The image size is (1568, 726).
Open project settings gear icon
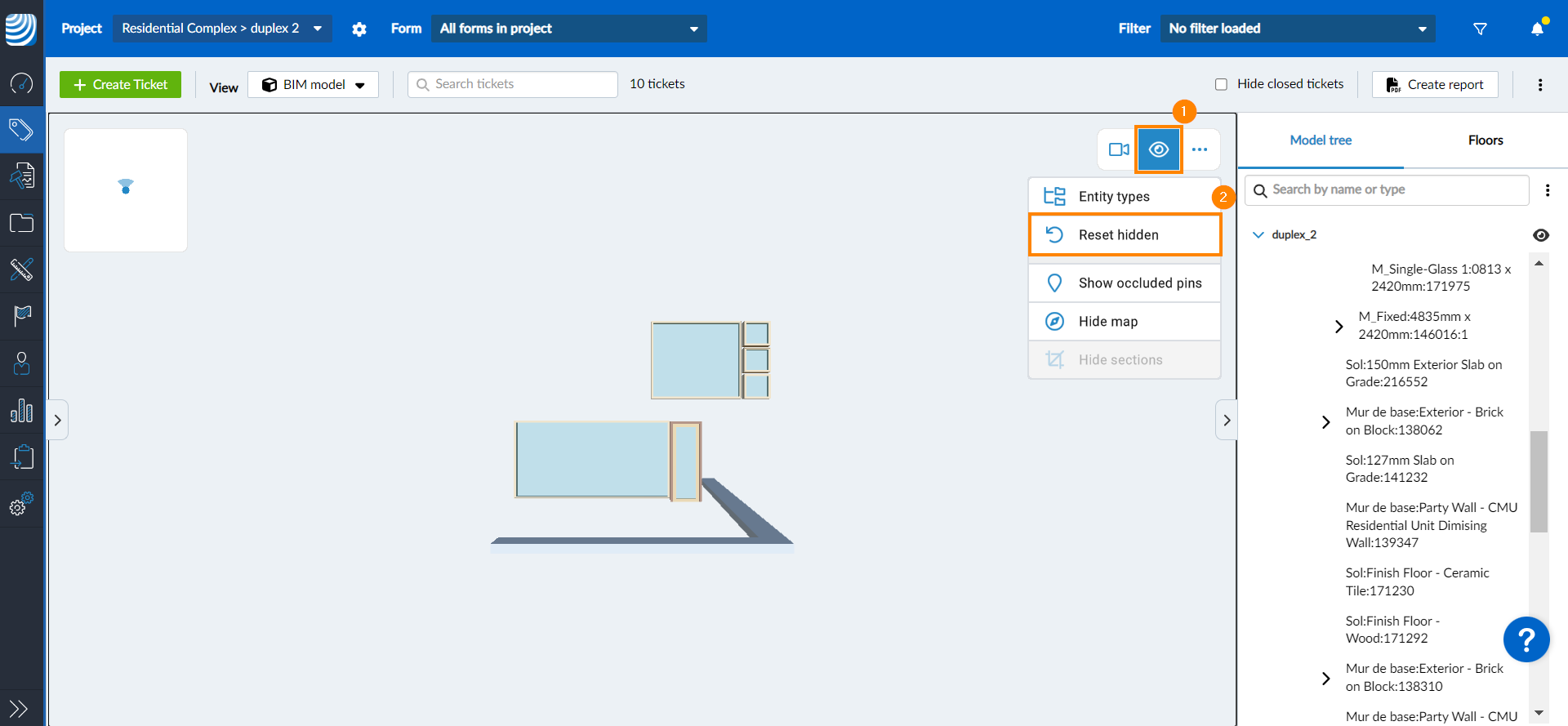tap(359, 29)
